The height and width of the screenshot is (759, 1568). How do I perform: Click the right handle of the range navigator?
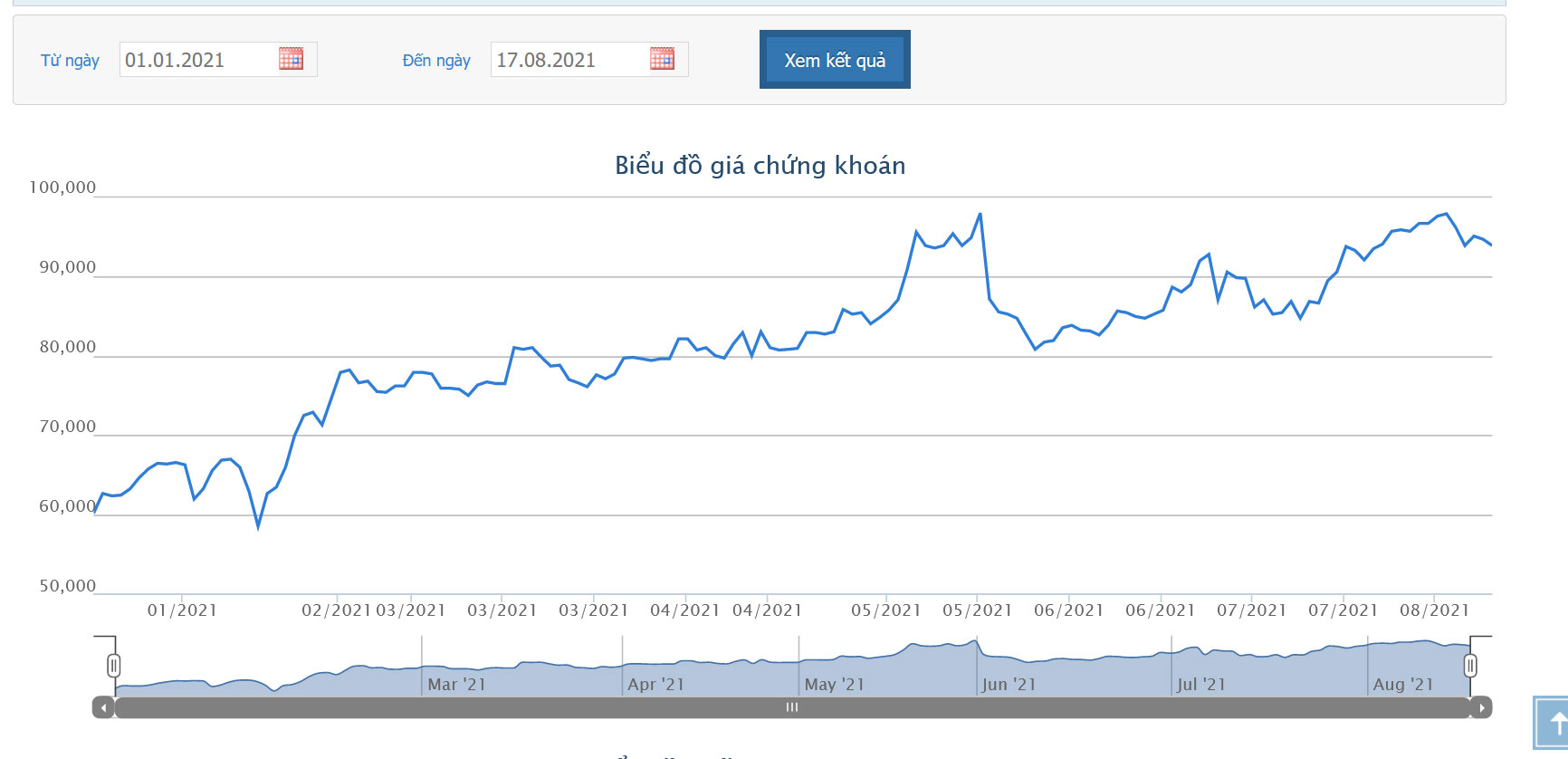point(1470,666)
